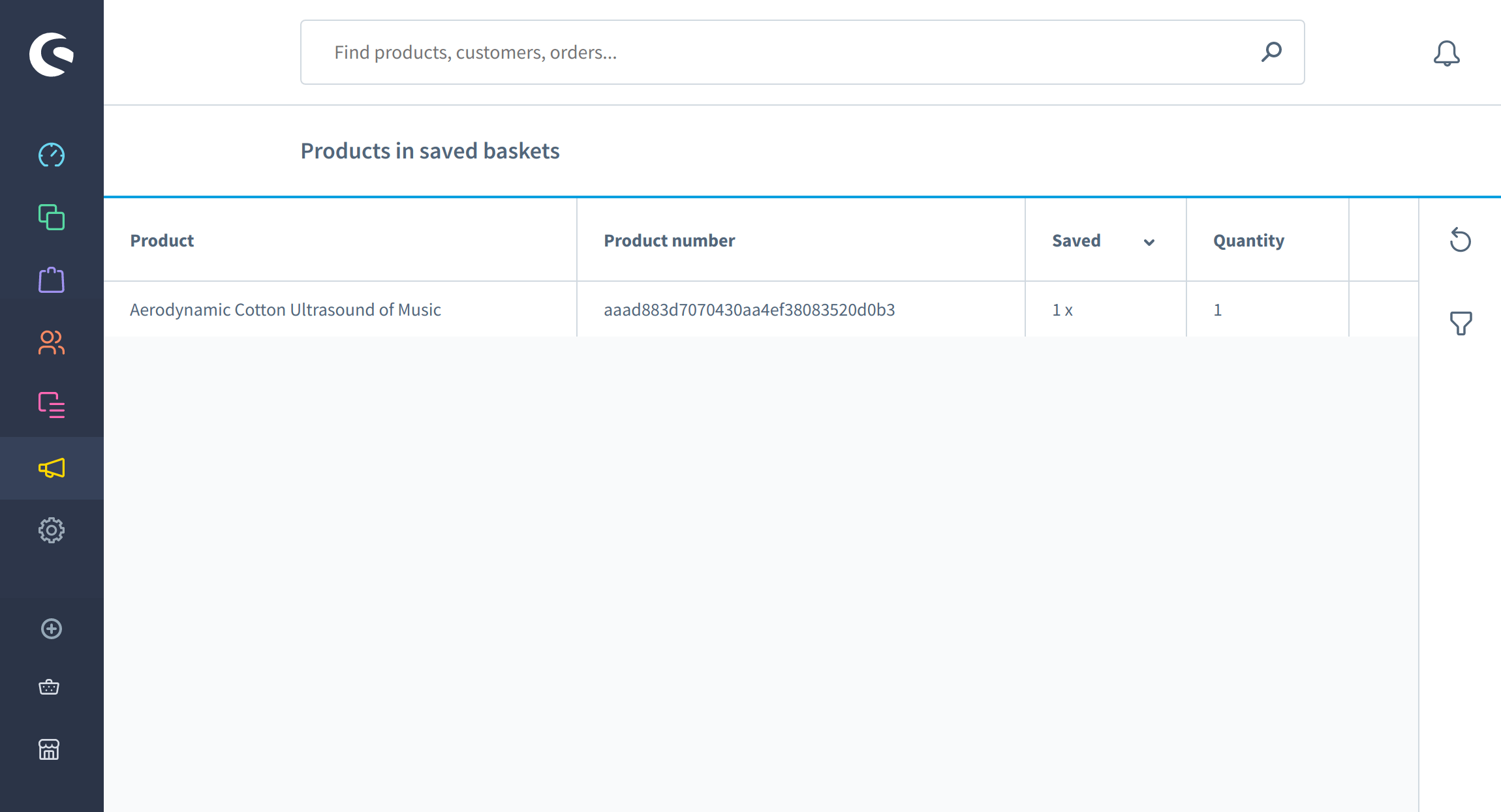1501x812 pixels.
Task: Sort by Quantity column header
Action: point(1248,241)
